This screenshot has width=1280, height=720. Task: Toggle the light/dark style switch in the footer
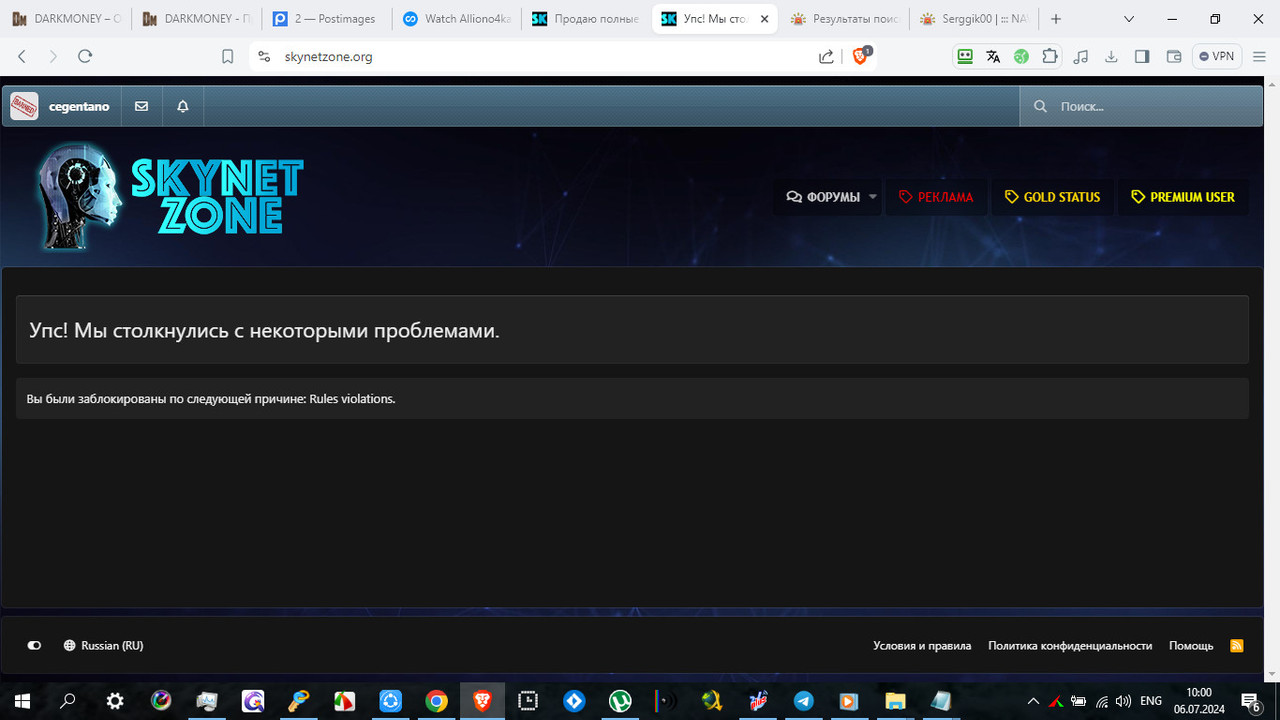[x=34, y=645]
